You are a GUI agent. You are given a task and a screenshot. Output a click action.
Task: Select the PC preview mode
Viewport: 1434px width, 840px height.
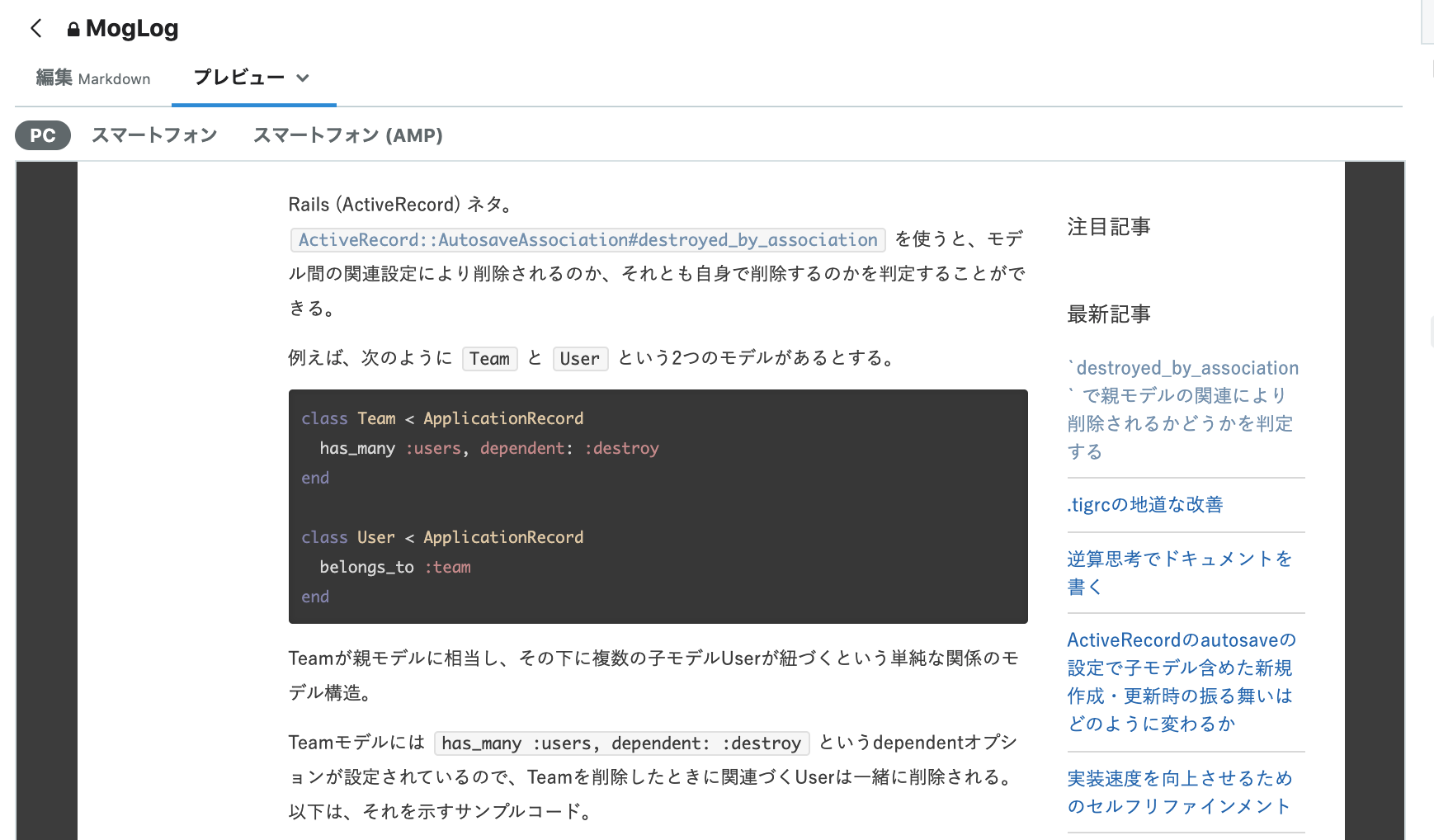pyautogui.click(x=42, y=134)
